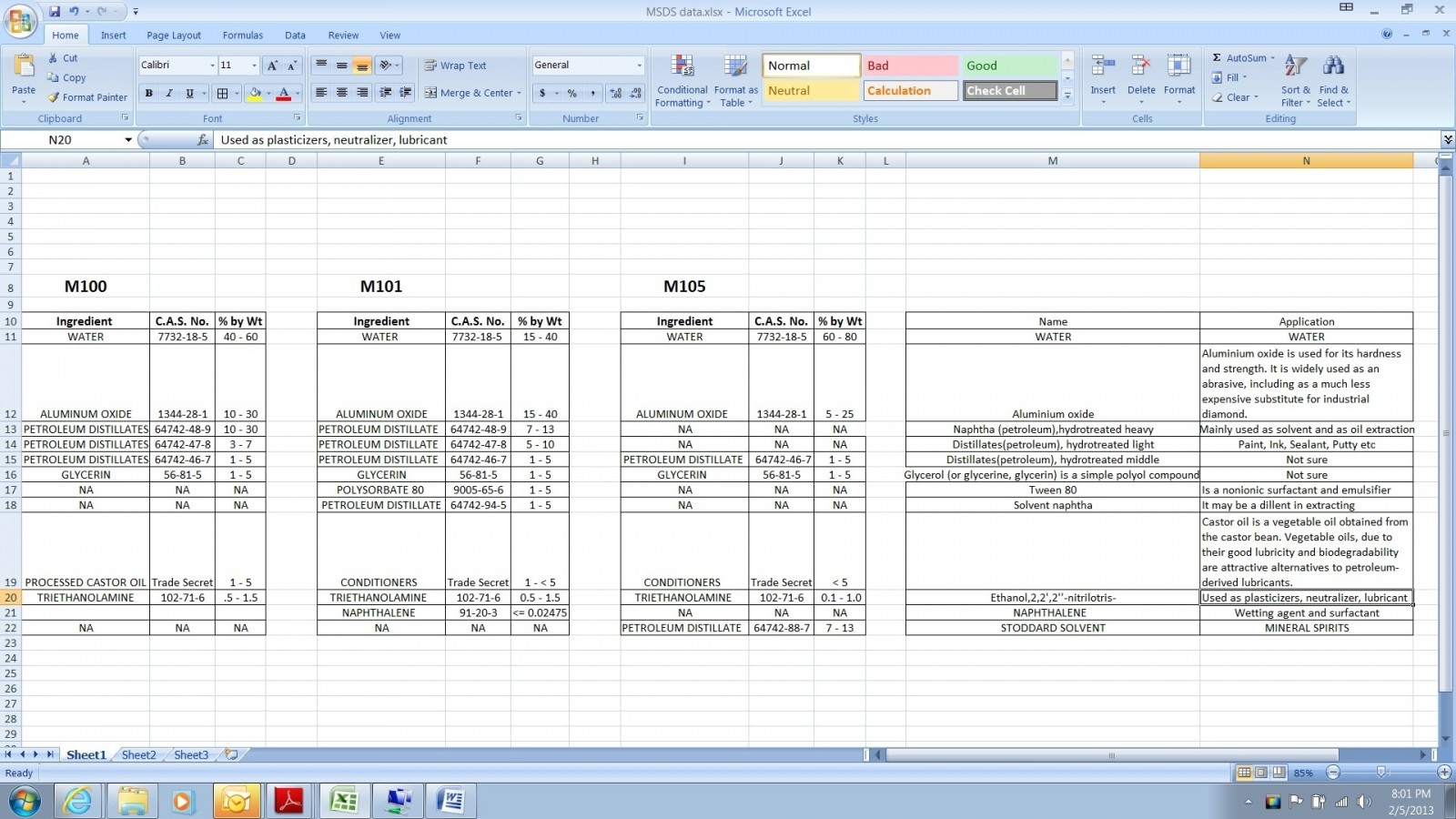Open the font name dropdown
The width and height of the screenshot is (1456, 819).
[x=212, y=66]
